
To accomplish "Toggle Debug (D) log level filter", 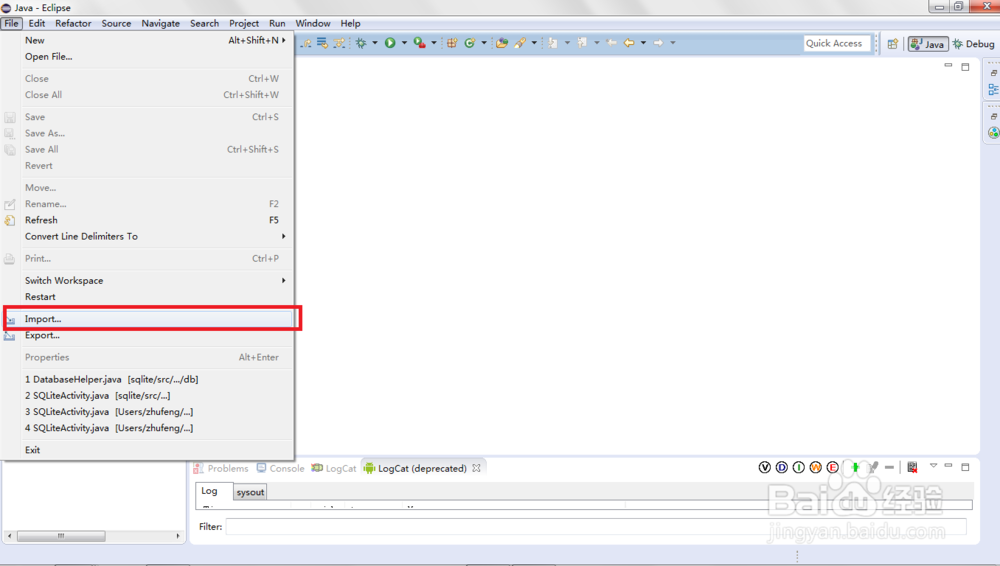I will [x=782, y=468].
